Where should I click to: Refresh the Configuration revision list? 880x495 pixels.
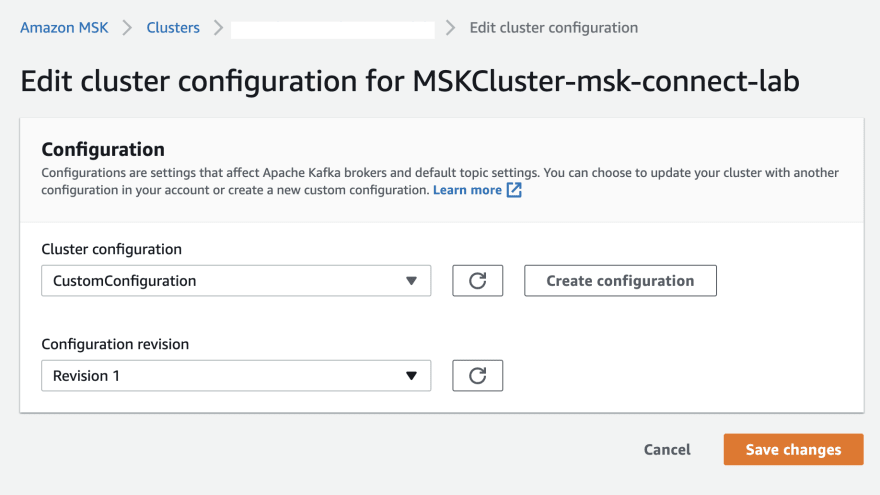click(x=477, y=376)
